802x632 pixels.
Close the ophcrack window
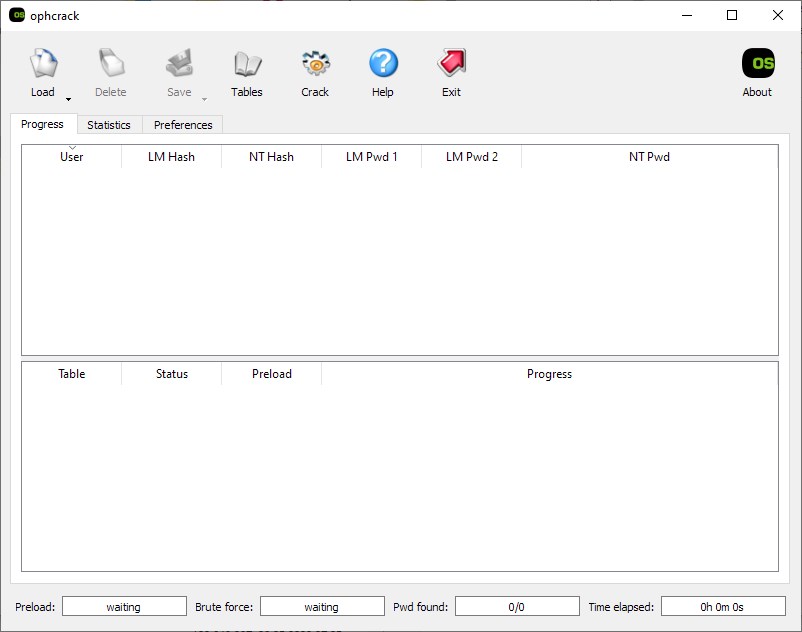point(777,15)
